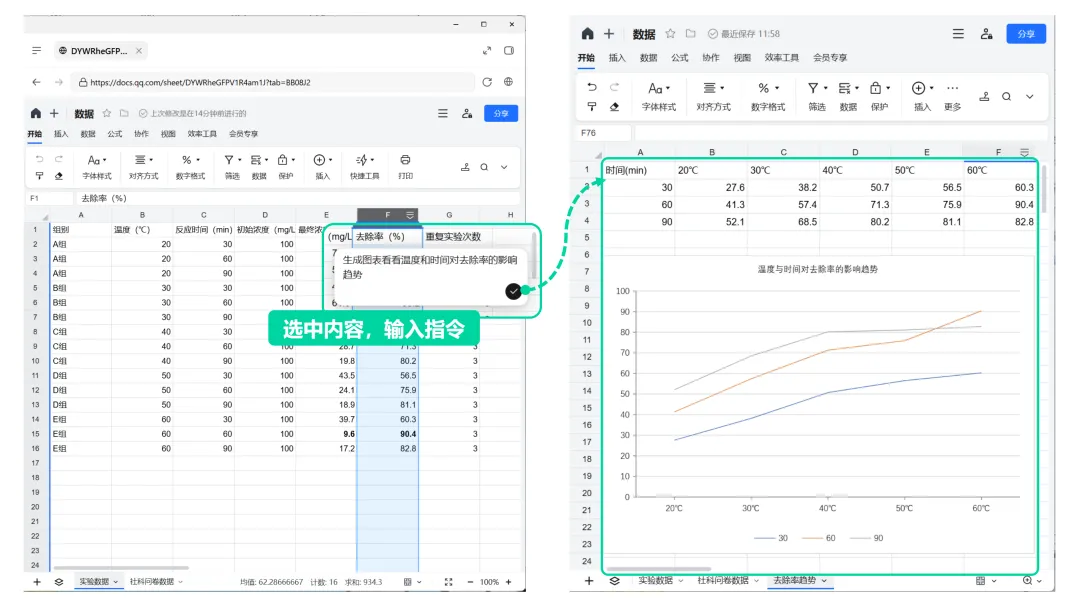The height and width of the screenshot is (608, 1080).
Task: Collapse the toolbar chevron in left window
Action: click(x=504, y=167)
